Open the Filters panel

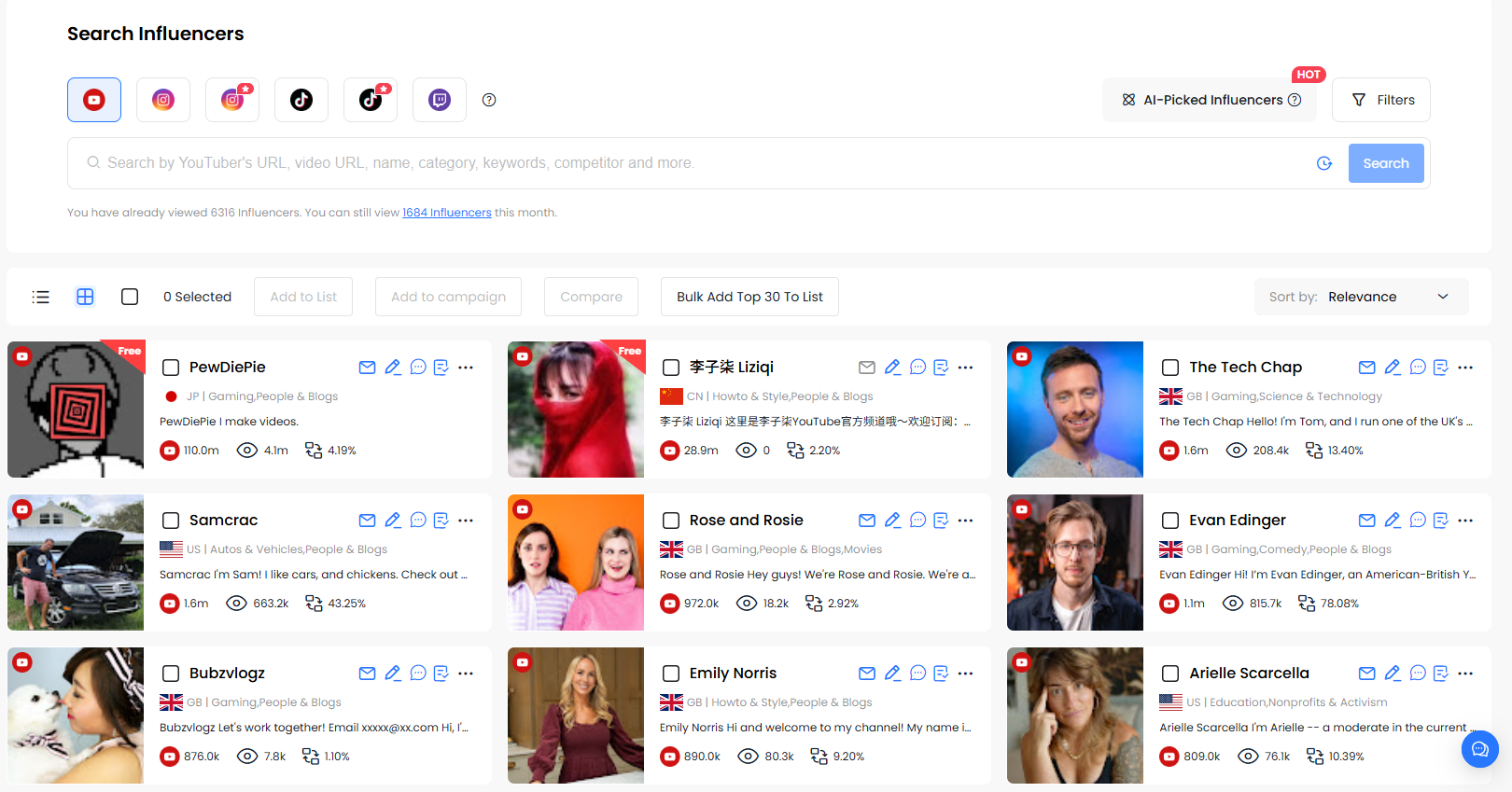[1381, 100]
